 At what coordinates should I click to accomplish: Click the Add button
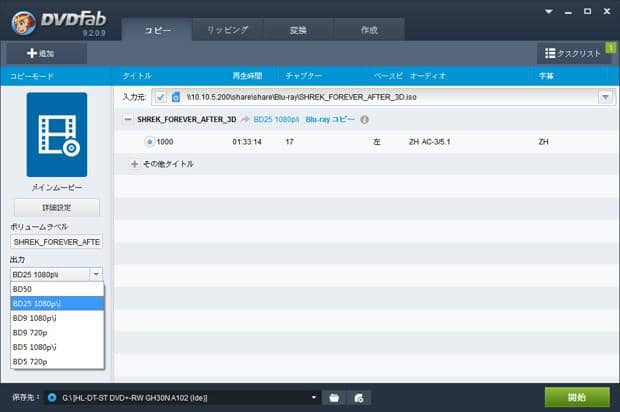tap(46, 53)
